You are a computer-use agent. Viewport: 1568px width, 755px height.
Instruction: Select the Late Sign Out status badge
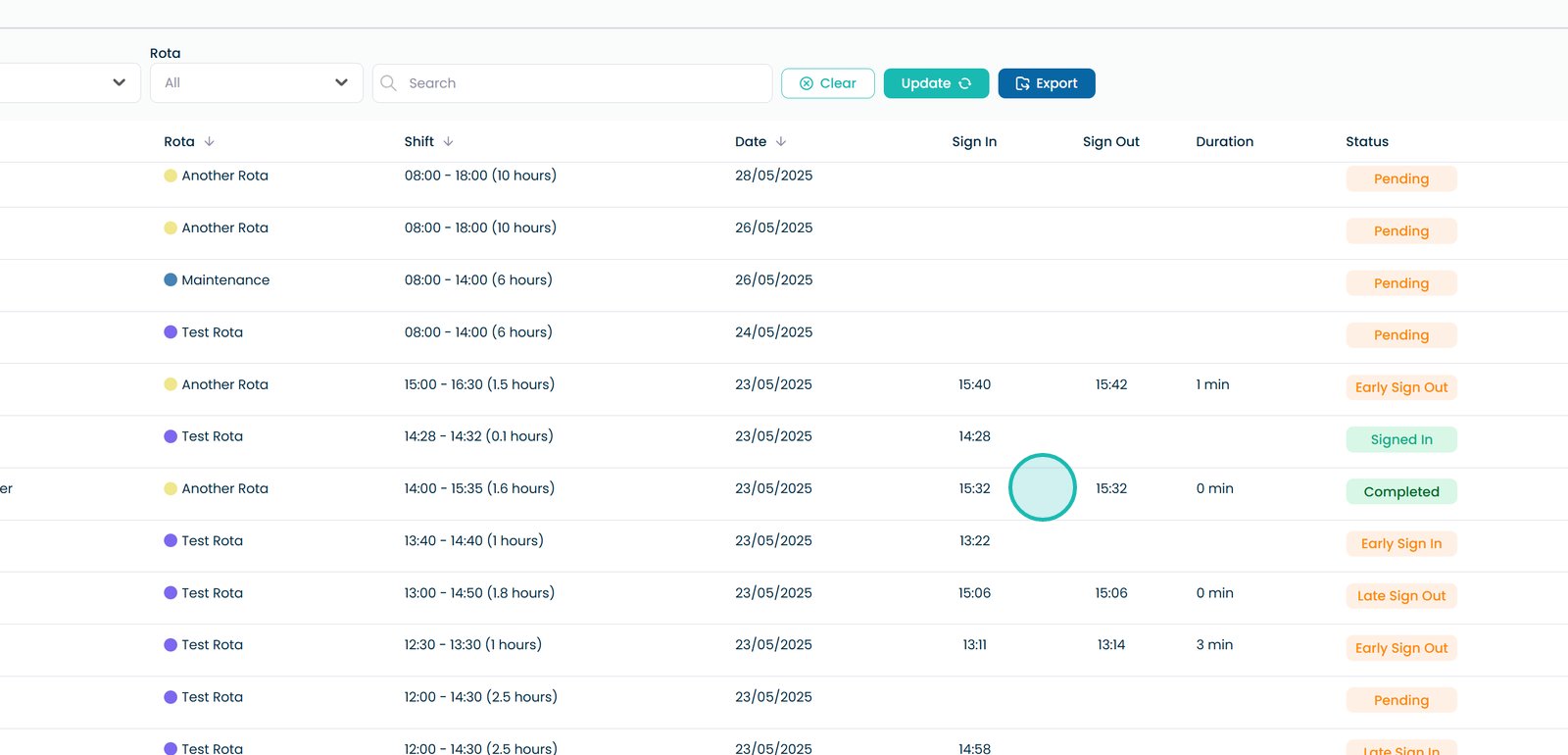click(1400, 596)
